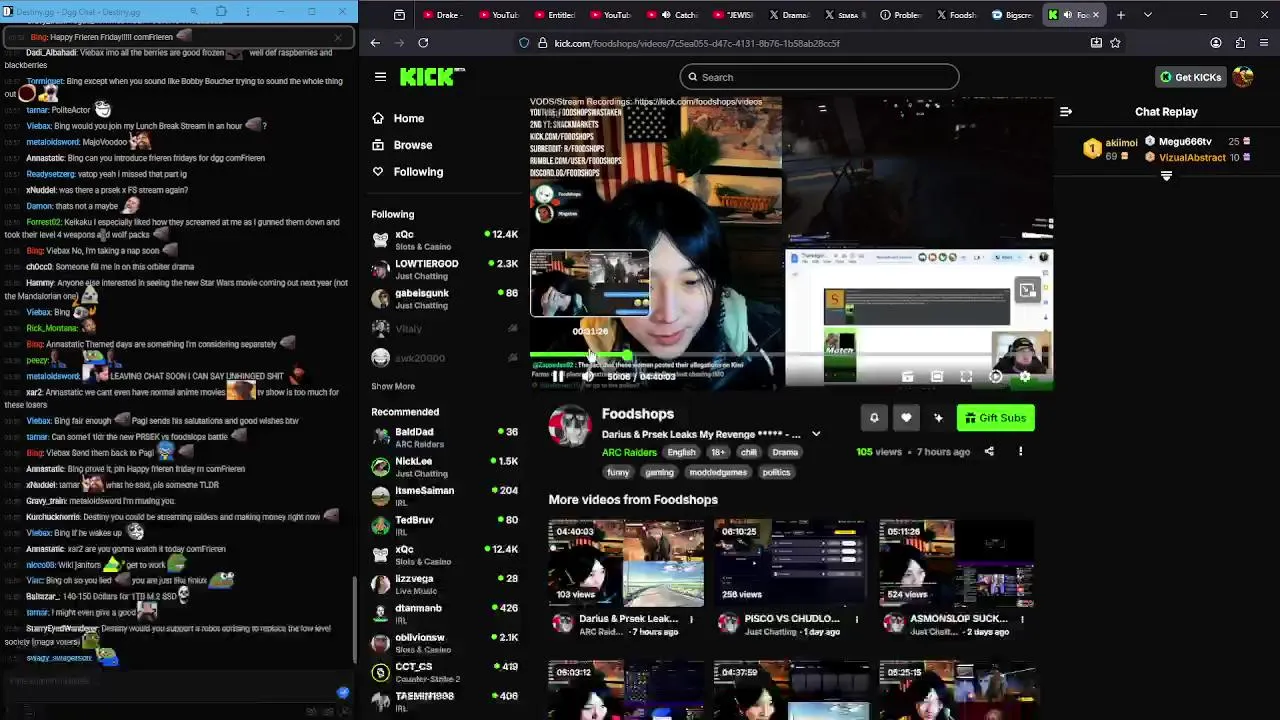Go to Home in Kick sidebar
Image resolution: width=1280 pixels, height=720 pixels.
pos(408,118)
